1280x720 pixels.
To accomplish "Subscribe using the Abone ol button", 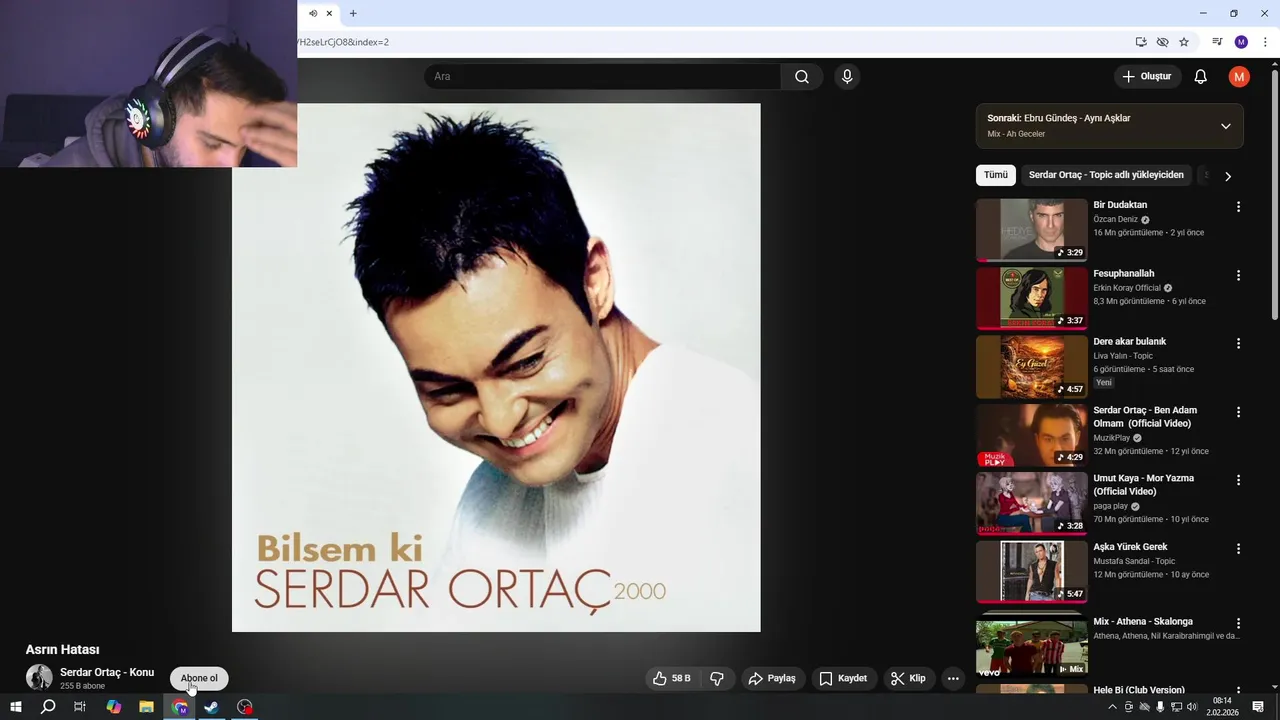I will 199,678.
